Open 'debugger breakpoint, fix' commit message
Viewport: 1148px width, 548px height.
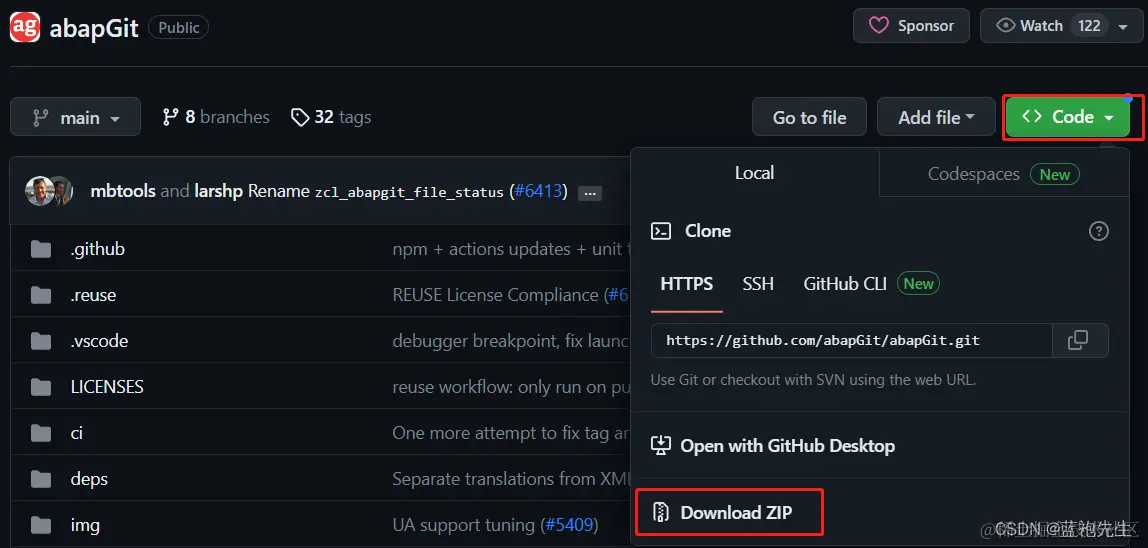tap(510, 341)
